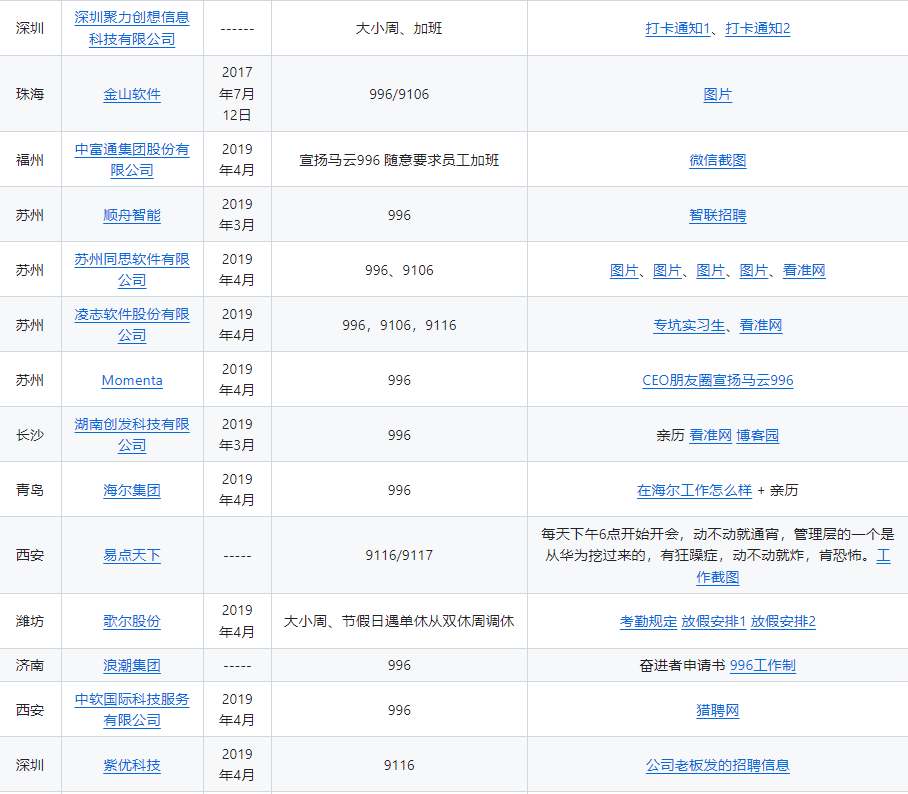
Task: Open the 工作截图 link for 易点天下
Action: 717,577
